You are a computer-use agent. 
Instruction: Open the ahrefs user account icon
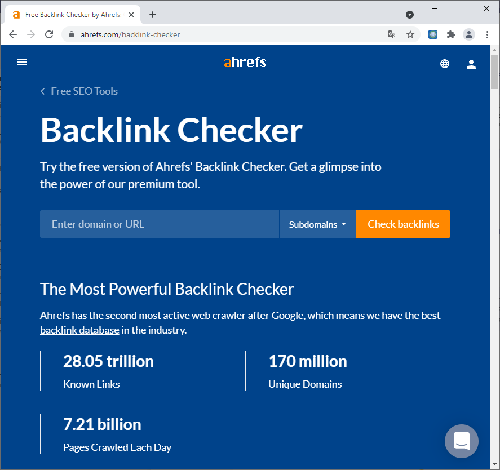point(471,64)
